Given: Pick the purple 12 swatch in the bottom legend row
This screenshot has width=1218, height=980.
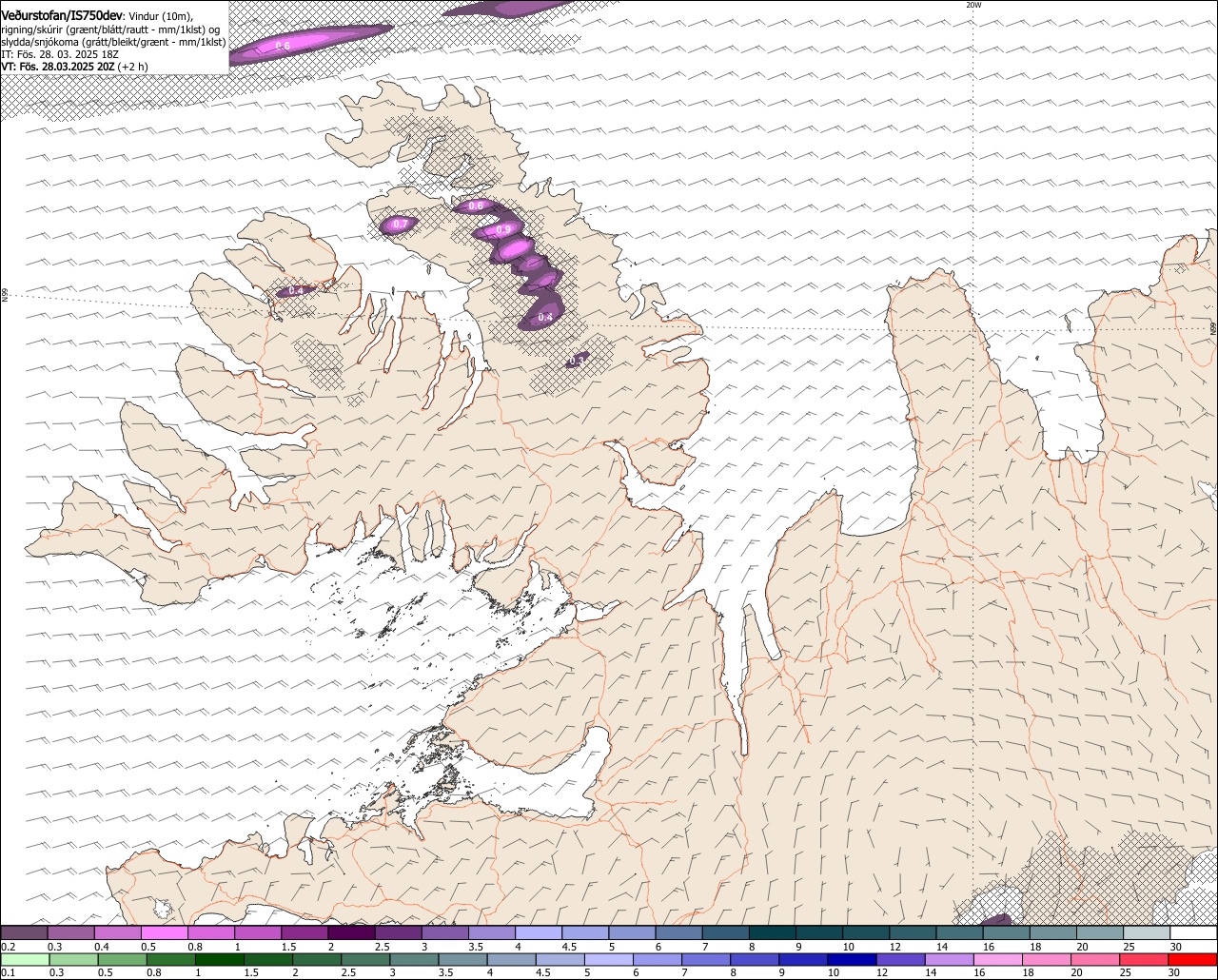Looking at the screenshot, I should click(900, 959).
